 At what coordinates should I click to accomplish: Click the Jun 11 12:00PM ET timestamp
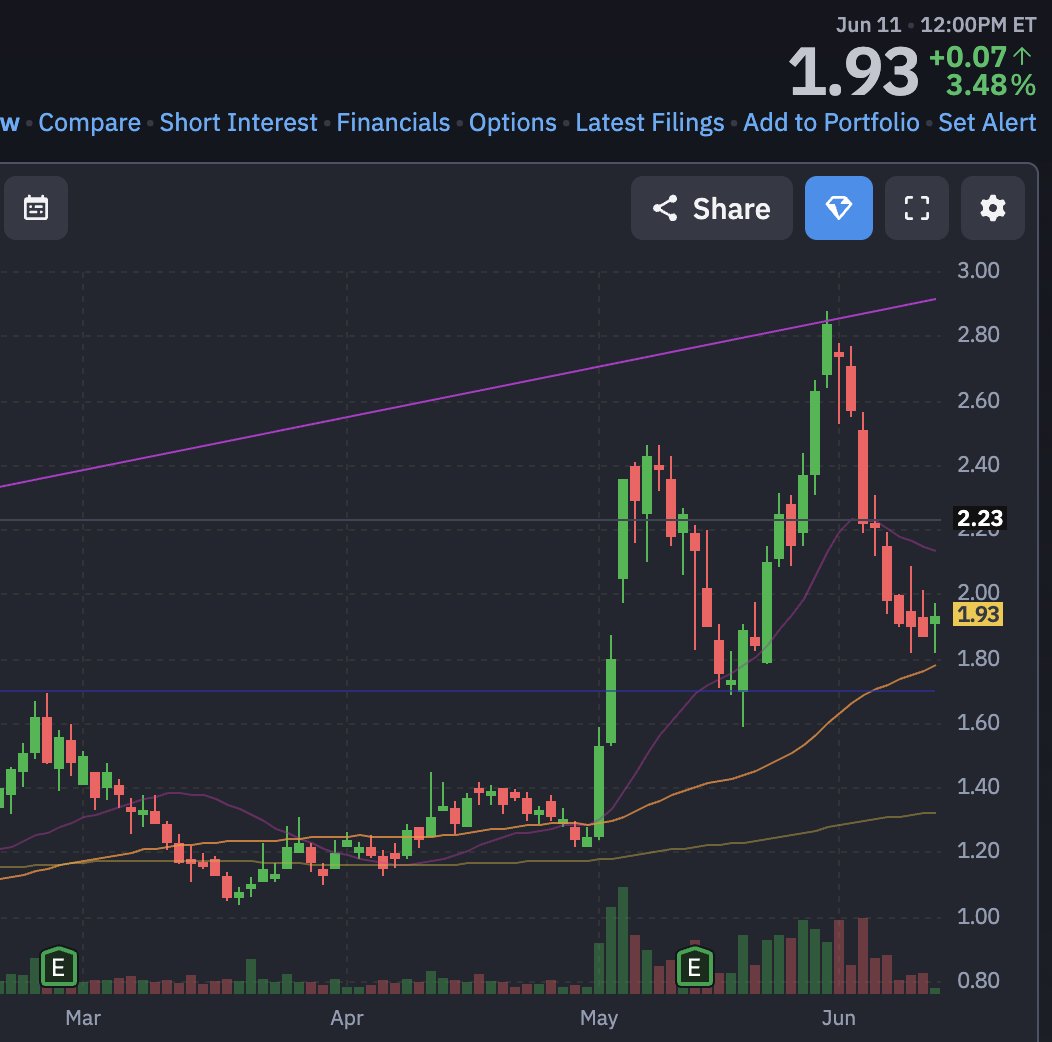point(936,25)
